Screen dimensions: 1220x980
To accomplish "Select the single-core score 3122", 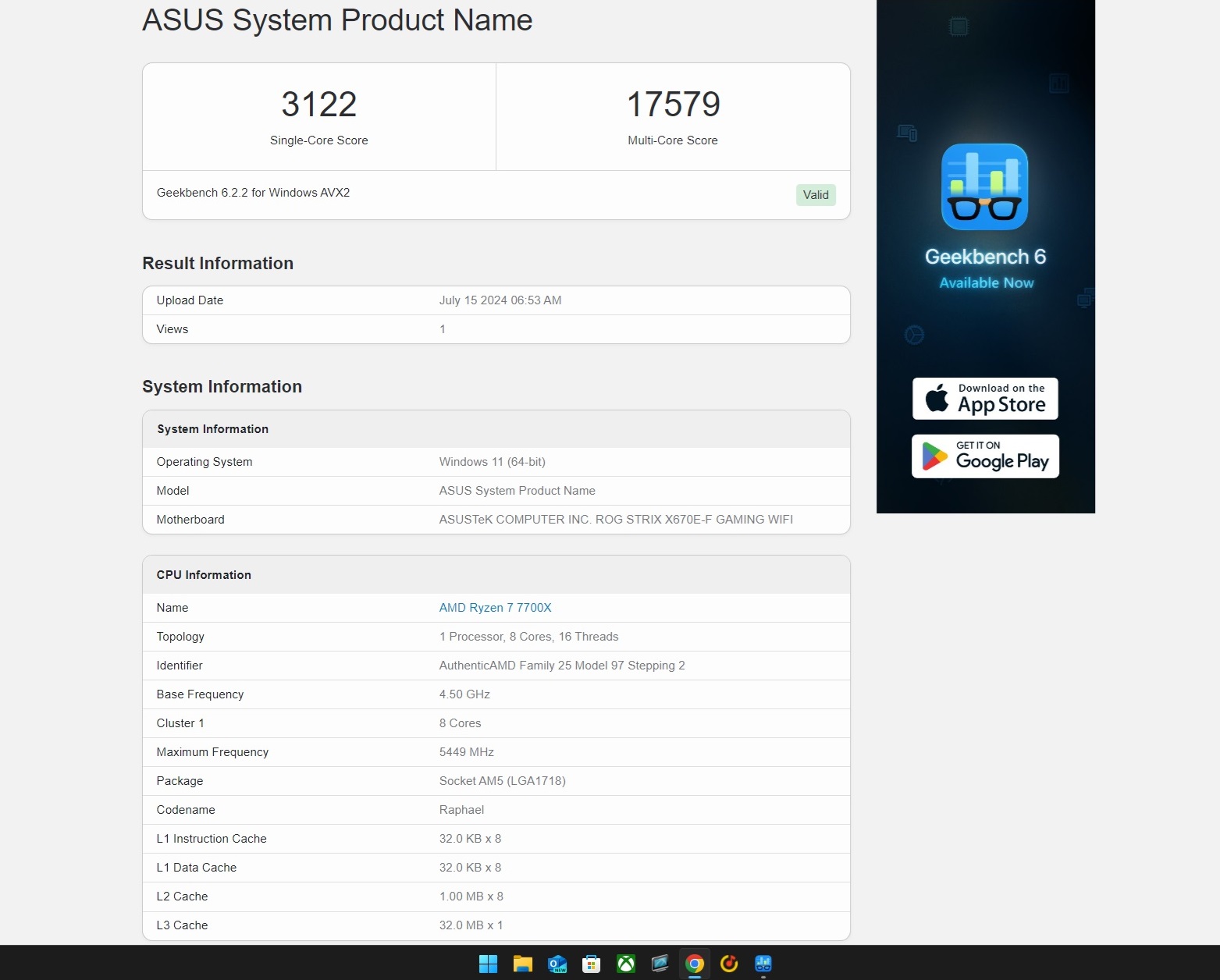I will 318,105.
